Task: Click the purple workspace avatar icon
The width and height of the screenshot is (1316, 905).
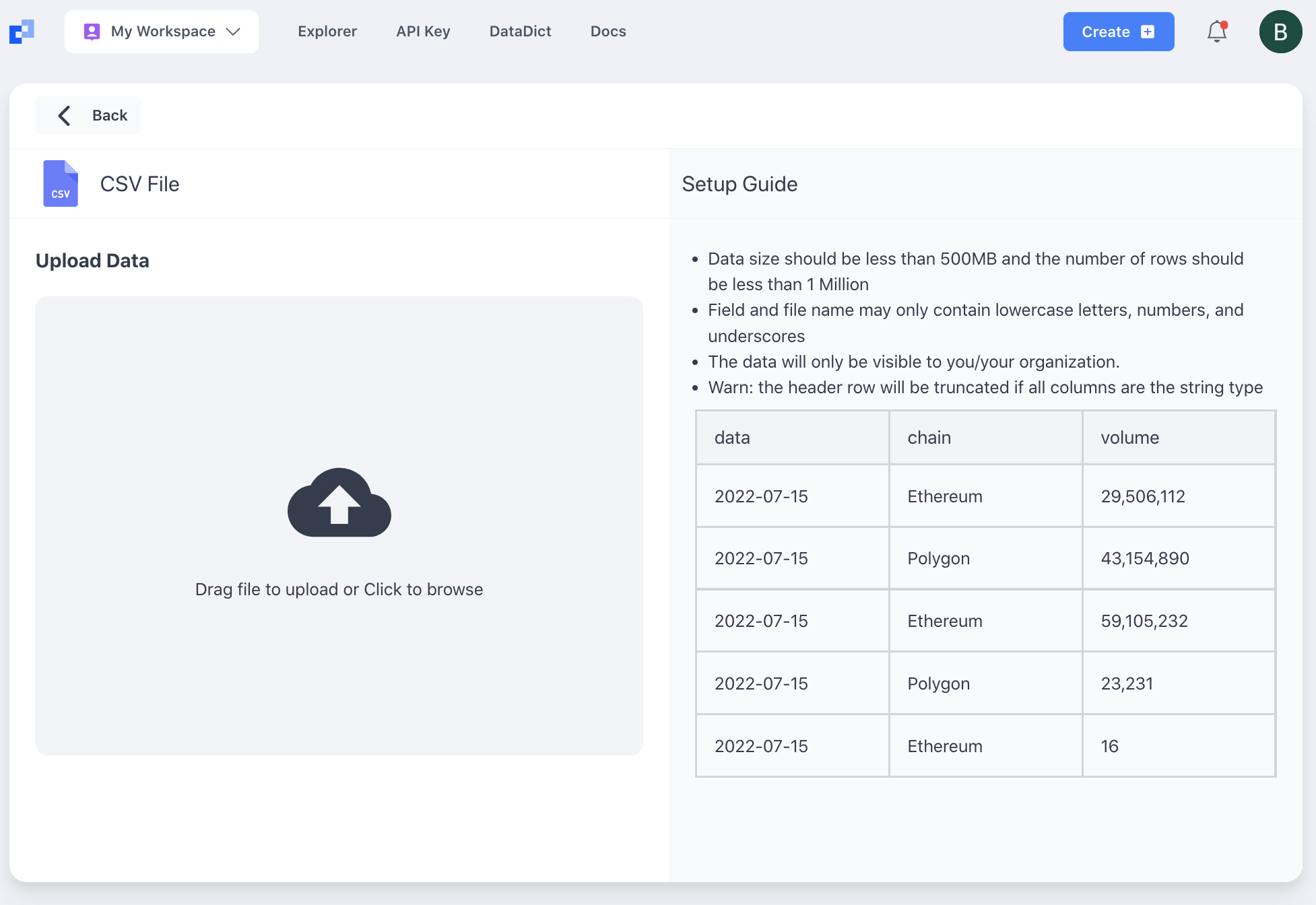Action: [92, 32]
